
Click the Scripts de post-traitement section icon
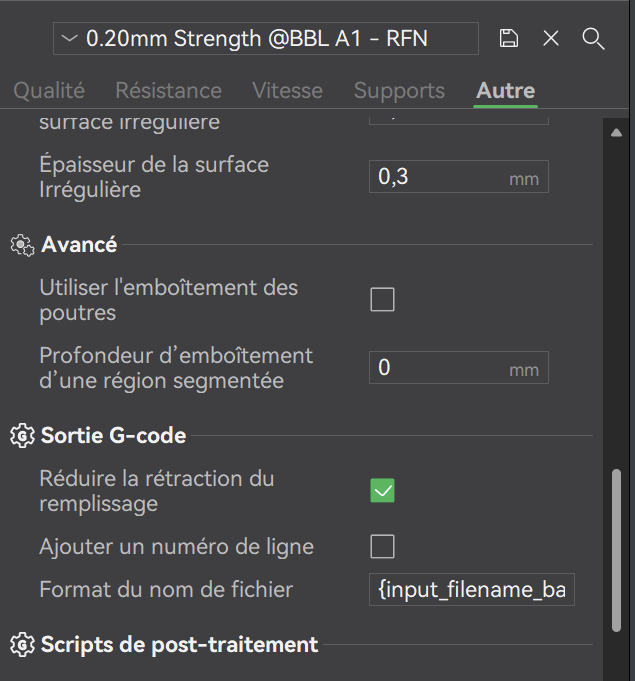pyautogui.click(x=22, y=645)
